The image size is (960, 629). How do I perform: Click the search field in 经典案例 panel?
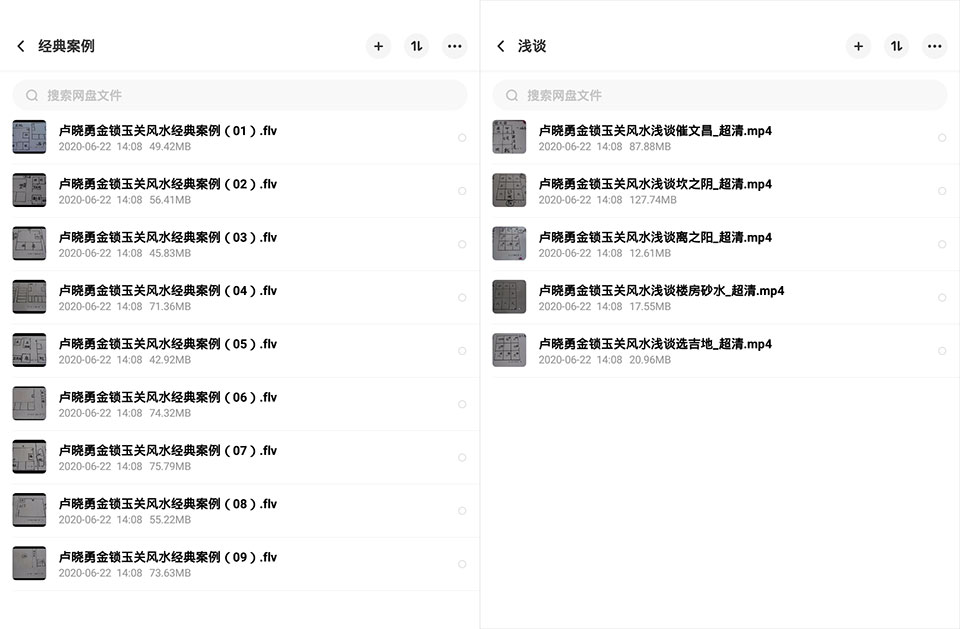240,95
